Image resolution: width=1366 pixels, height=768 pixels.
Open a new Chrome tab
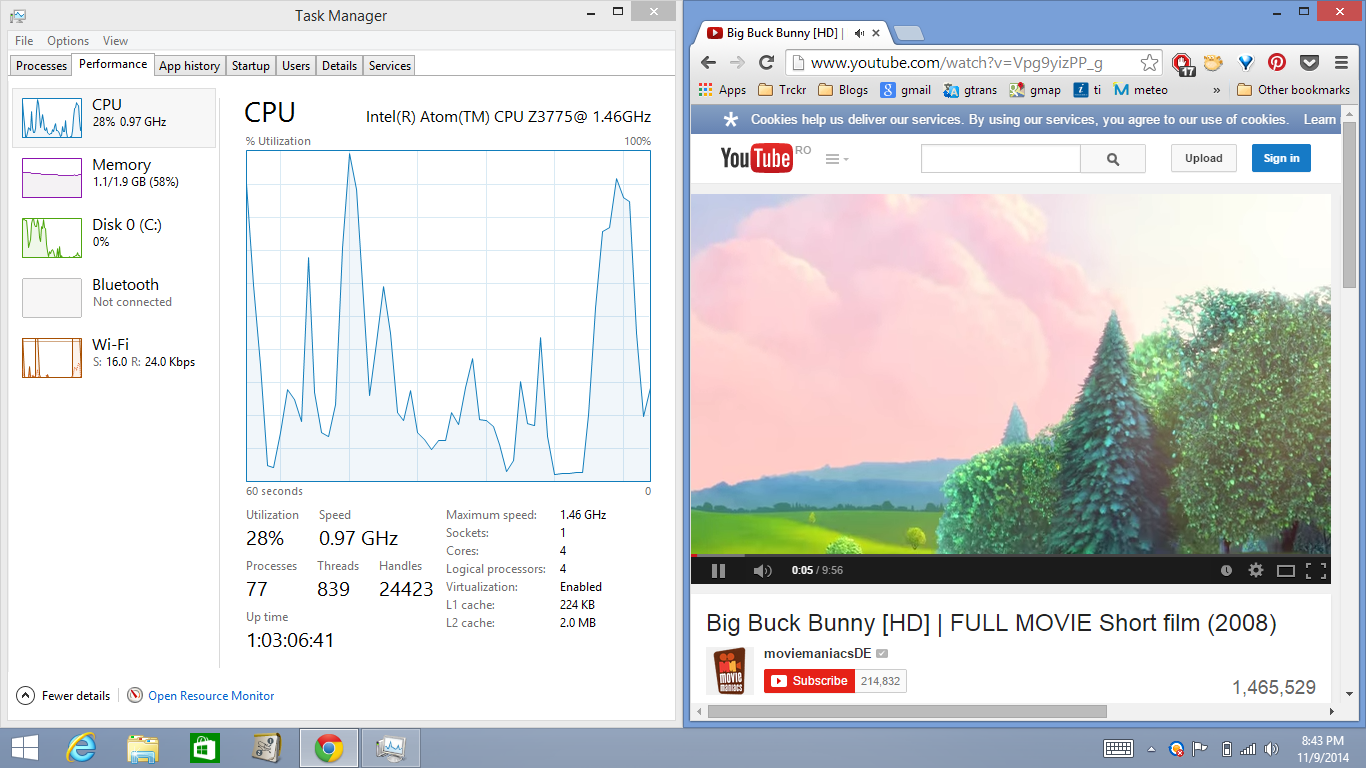tap(908, 33)
